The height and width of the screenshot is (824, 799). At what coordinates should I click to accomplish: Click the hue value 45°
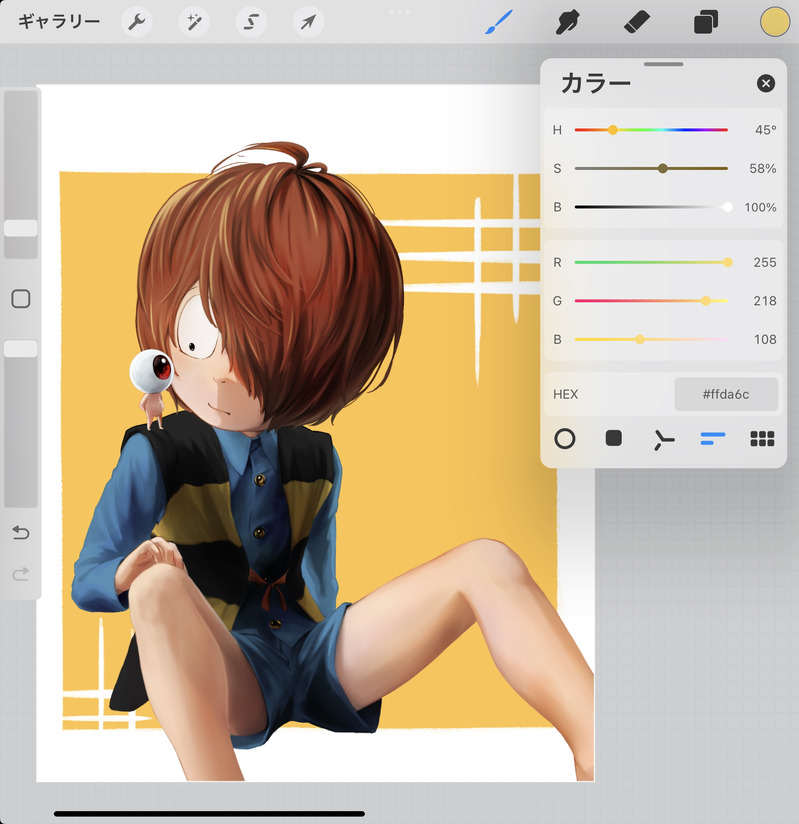(765, 130)
